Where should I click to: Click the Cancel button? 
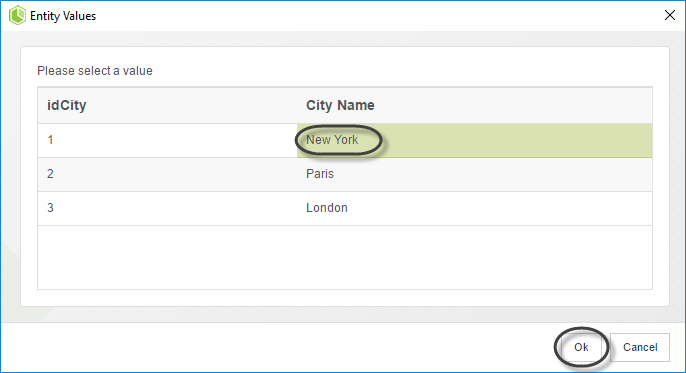(x=640, y=347)
